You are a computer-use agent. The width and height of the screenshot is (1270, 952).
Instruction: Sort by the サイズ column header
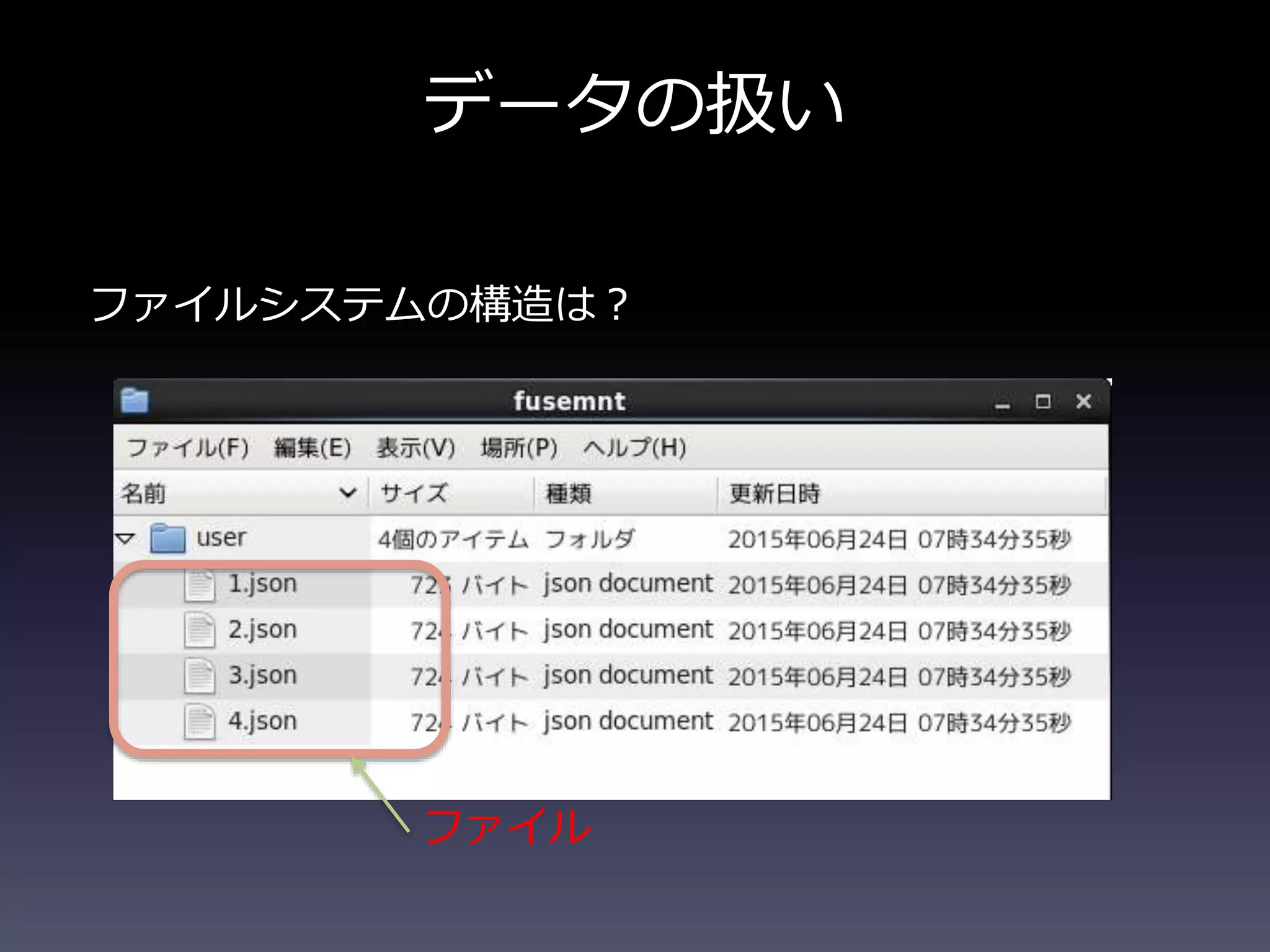[451, 493]
